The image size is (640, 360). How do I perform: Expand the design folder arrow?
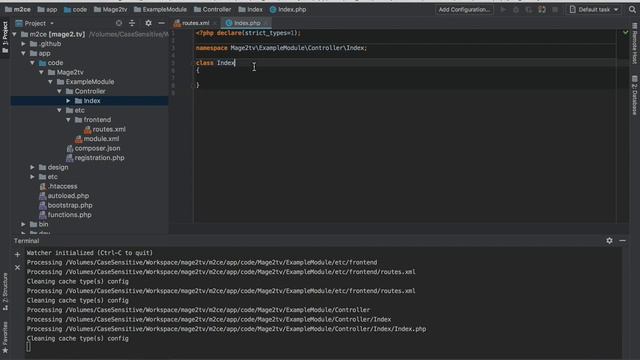(x=33, y=167)
